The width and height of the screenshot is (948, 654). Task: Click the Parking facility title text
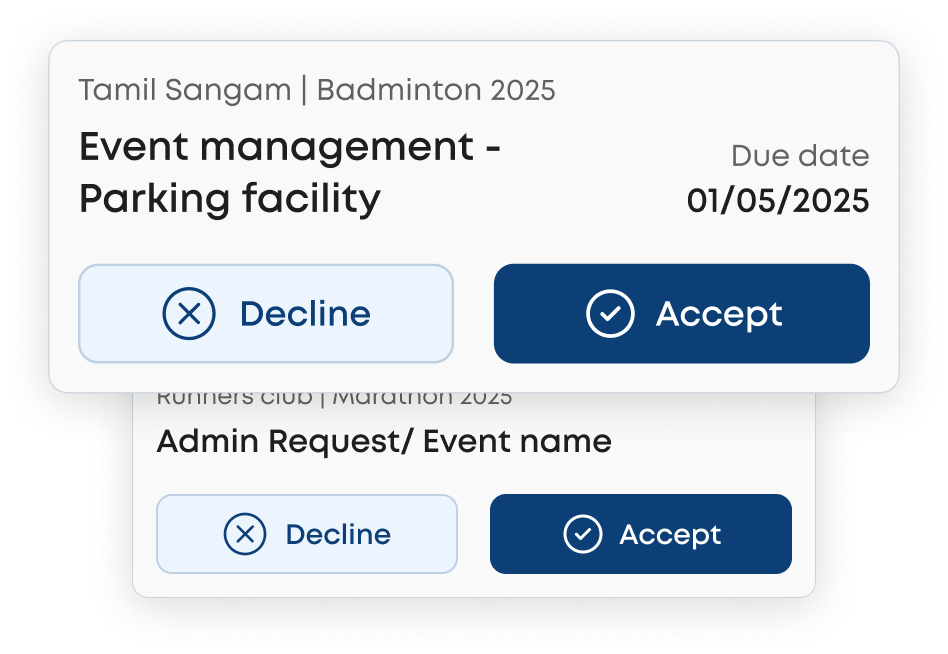[230, 199]
